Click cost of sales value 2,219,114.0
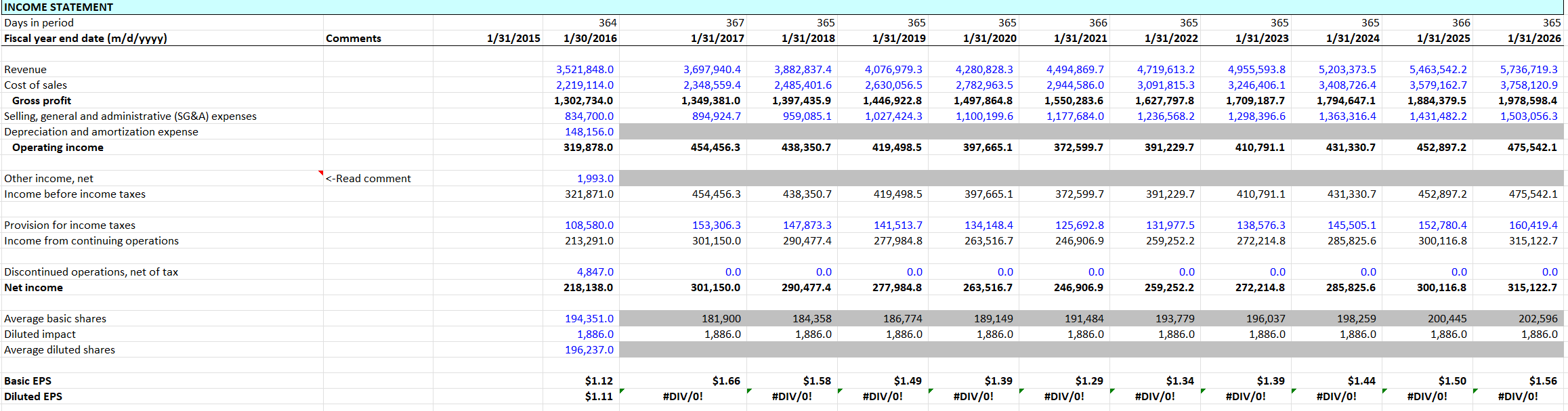Screen dimensions: 1568x411 [585, 85]
